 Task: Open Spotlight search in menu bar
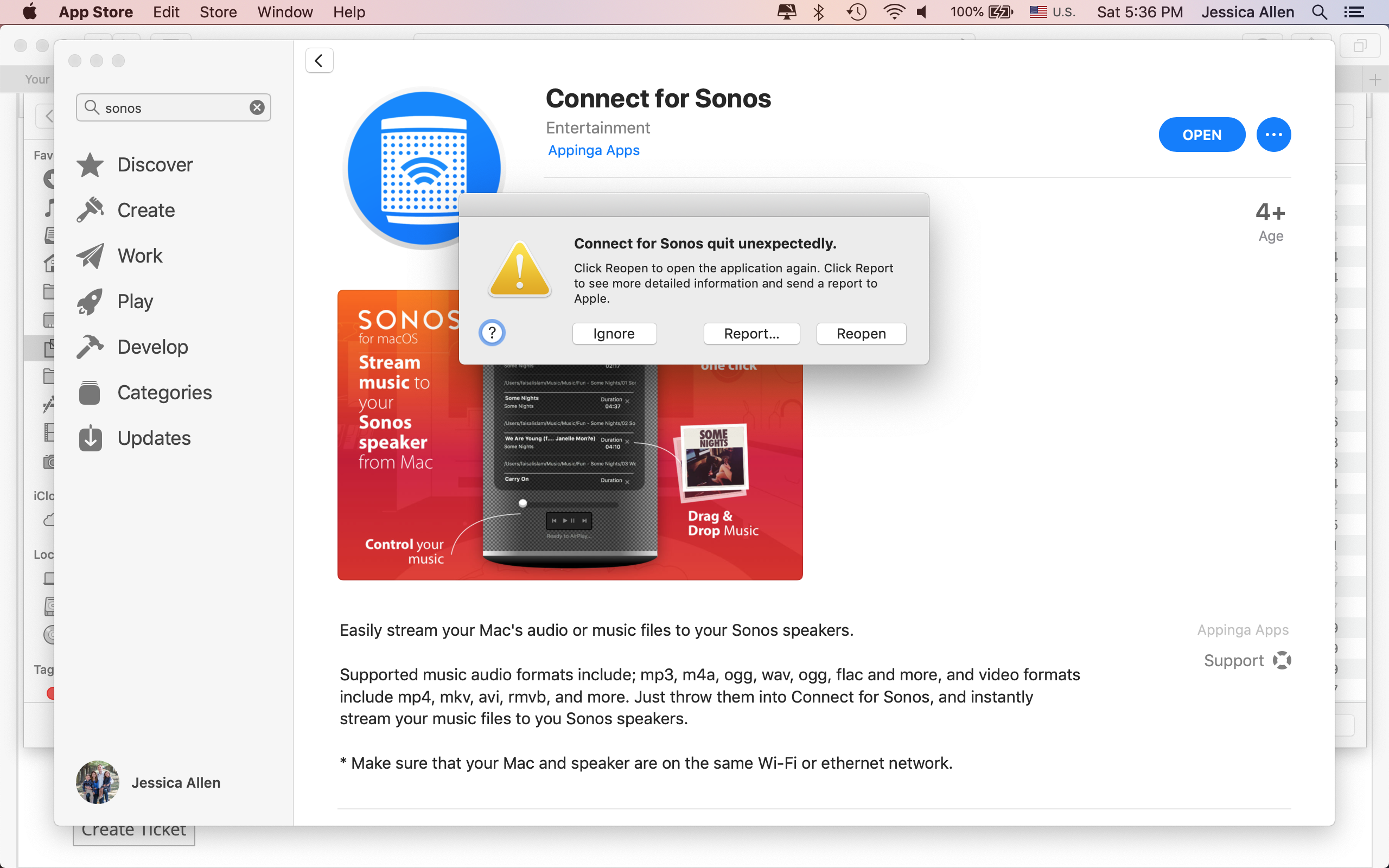pyautogui.click(x=1320, y=12)
